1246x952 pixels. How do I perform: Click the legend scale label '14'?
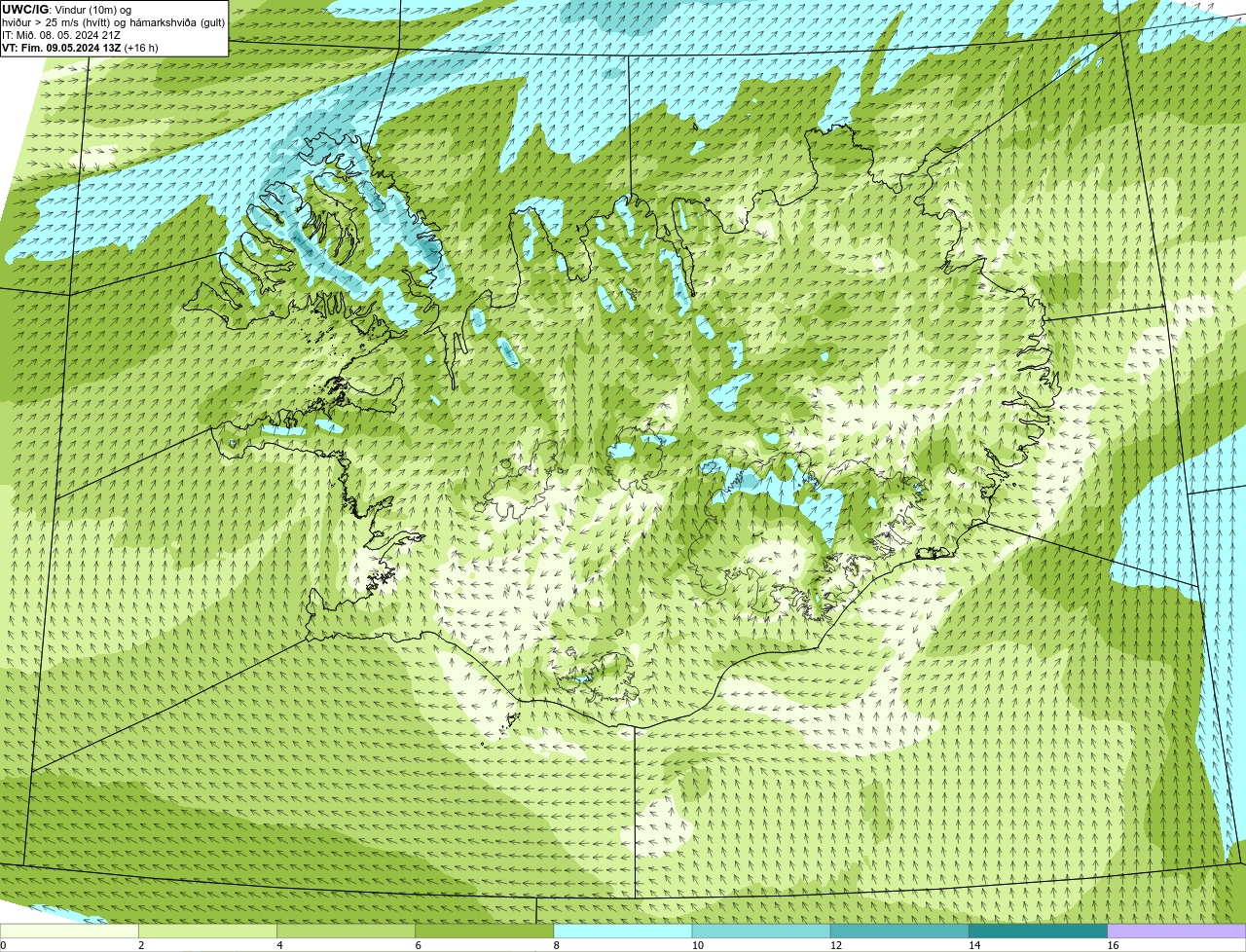tap(974, 945)
